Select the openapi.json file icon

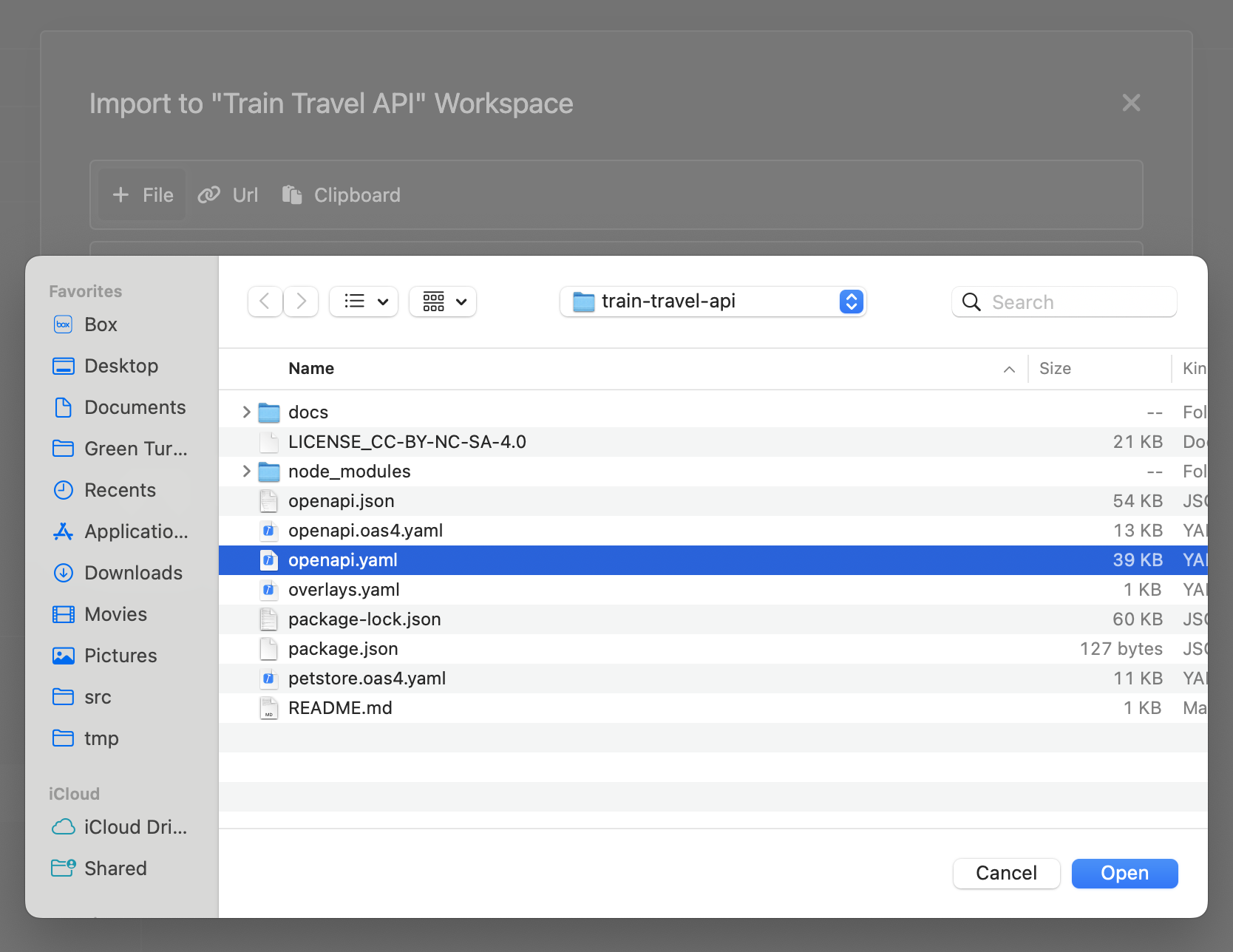[x=269, y=501]
